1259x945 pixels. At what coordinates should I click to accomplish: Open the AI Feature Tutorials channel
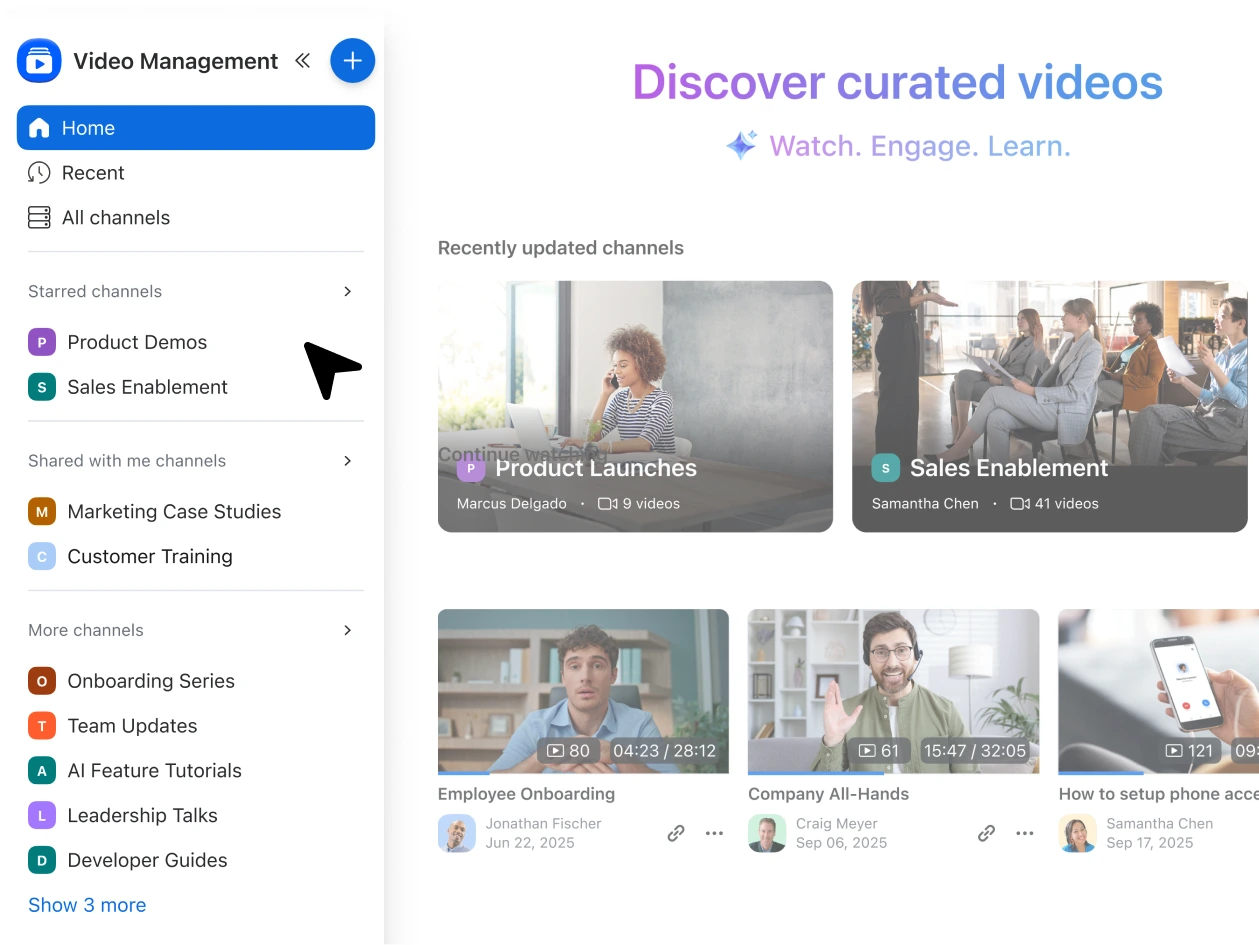point(154,770)
